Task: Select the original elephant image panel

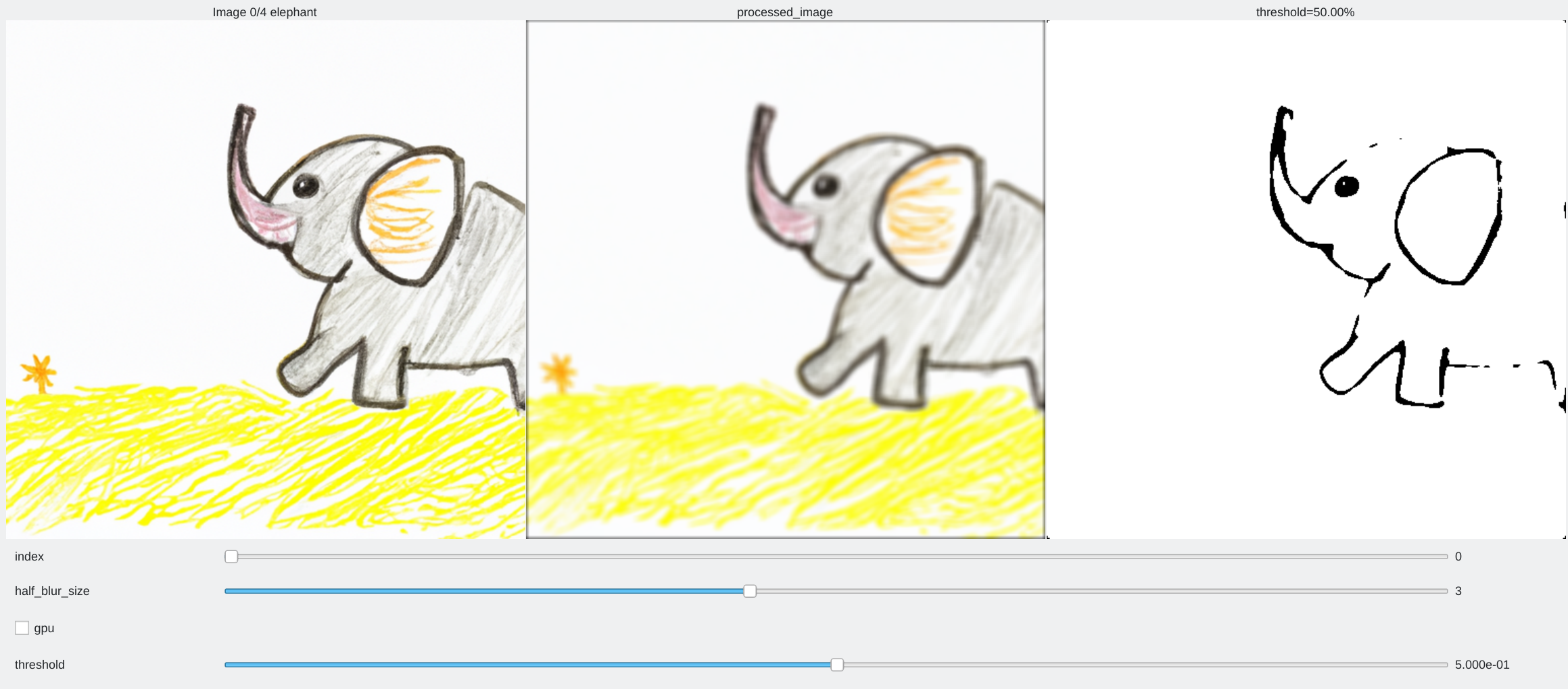Action: click(x=266, y=279)
